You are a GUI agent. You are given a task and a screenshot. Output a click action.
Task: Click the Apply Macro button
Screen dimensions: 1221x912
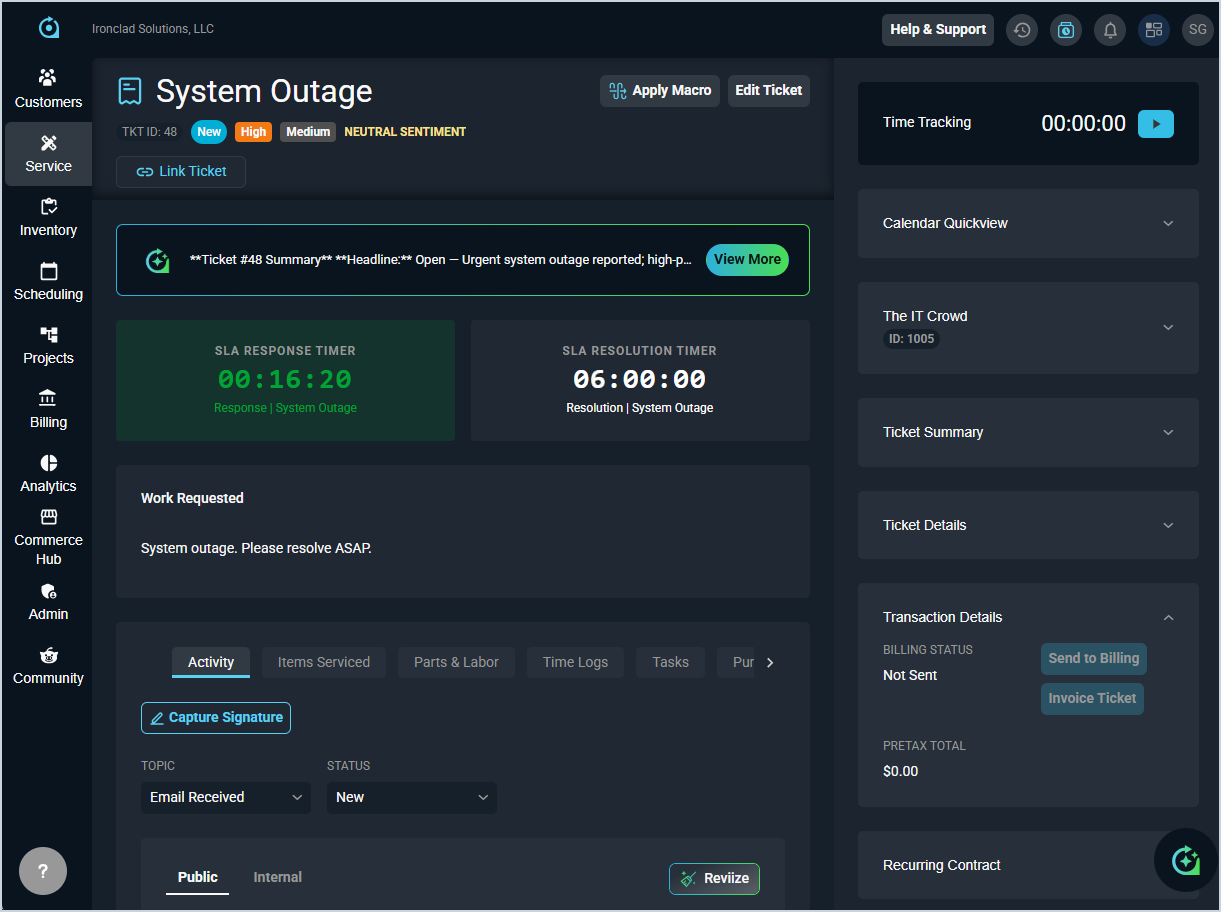[660, 91]
